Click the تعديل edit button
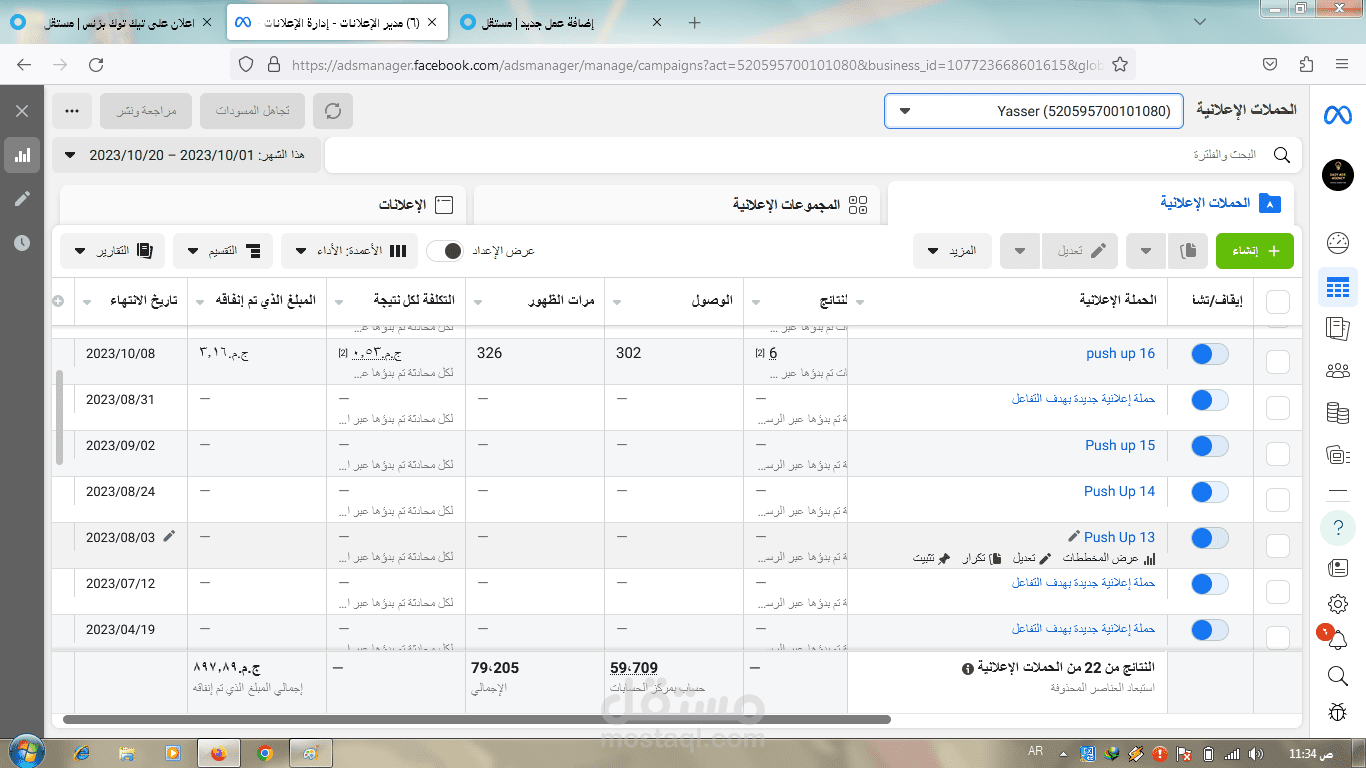 1080,251
